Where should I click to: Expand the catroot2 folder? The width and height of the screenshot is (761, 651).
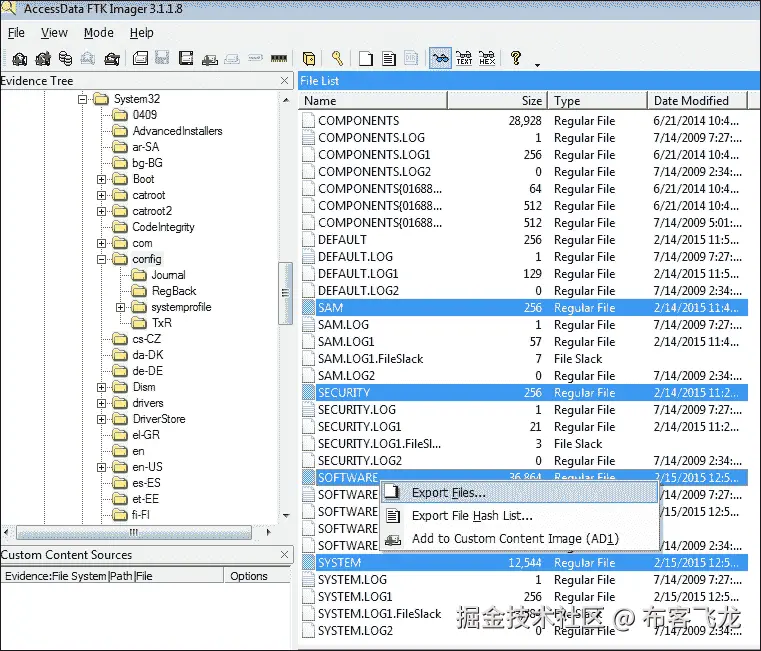click(101, 211)
